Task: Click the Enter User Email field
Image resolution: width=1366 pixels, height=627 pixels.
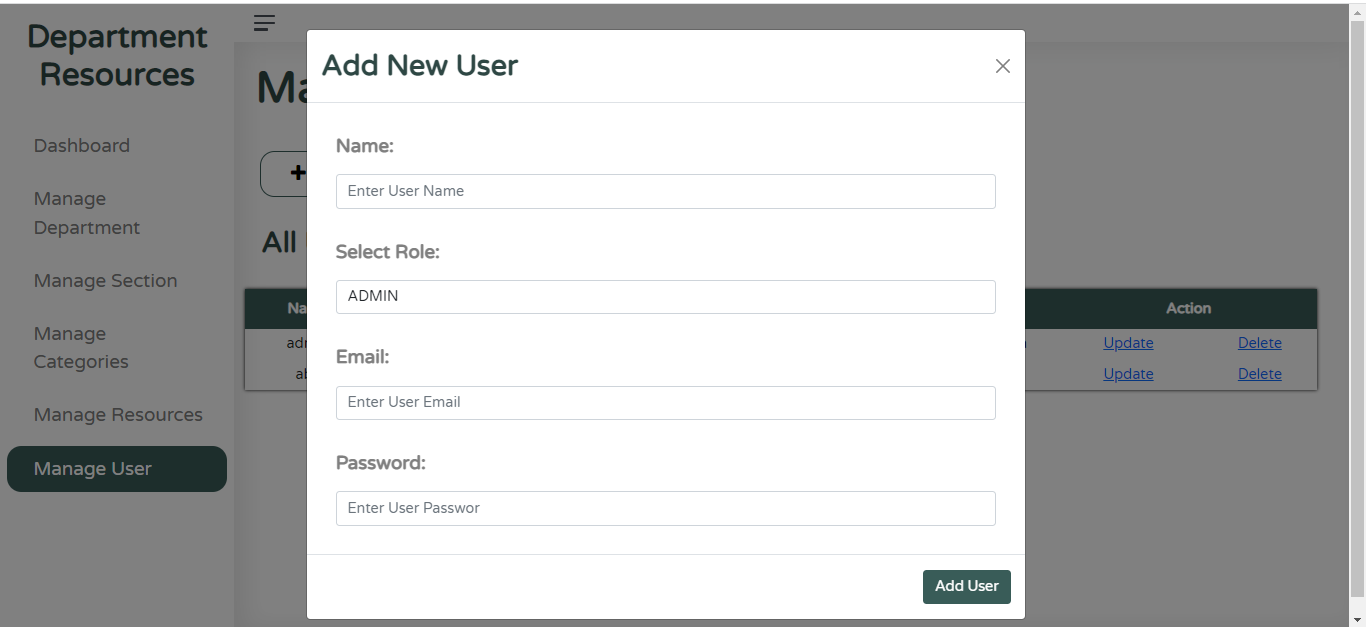Action: [x=665, y=402]
